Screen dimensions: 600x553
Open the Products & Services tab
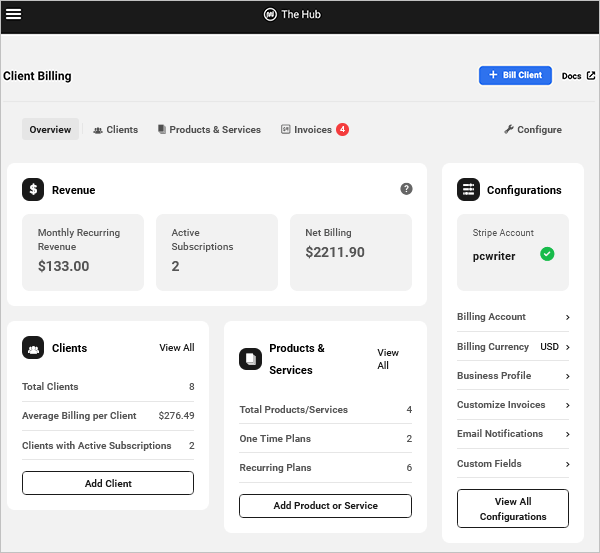[209, 129]
